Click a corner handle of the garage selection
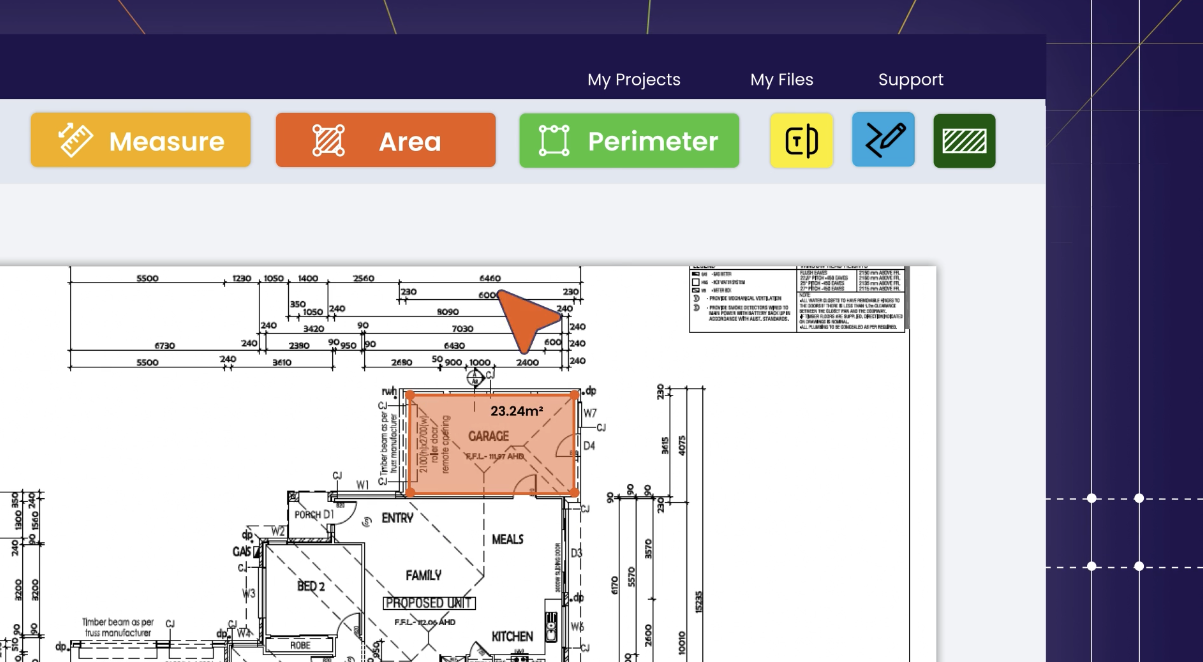Screen dimensions: 1203x662 tap(410, 394)
